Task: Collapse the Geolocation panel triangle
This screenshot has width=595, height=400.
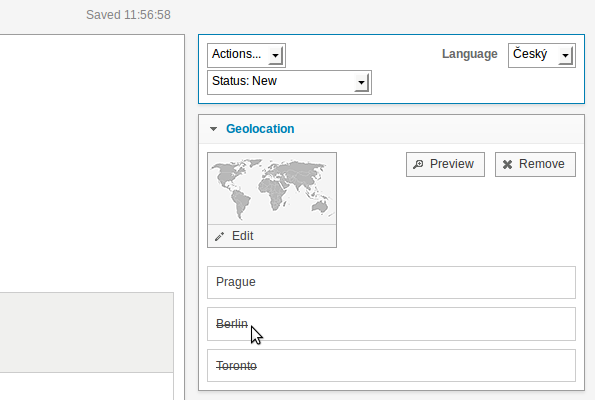Action: pos(214,129)
